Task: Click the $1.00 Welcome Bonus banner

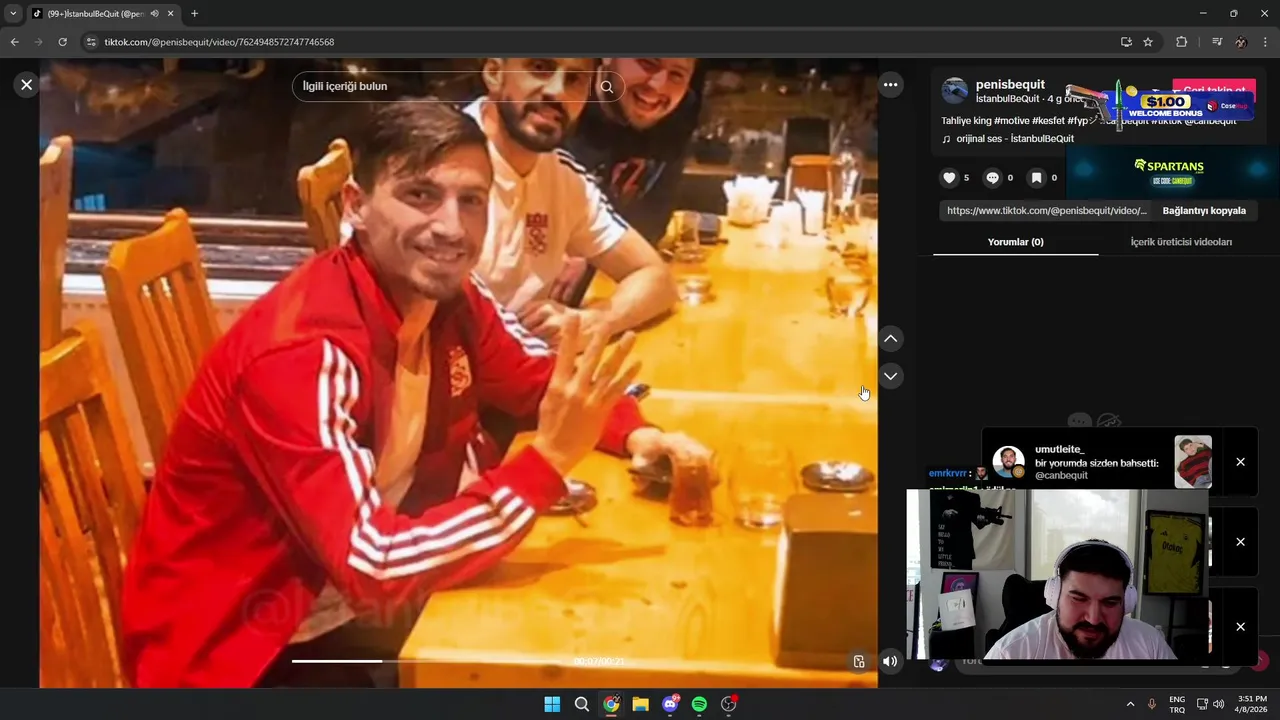Action: tap(1160, 105)
